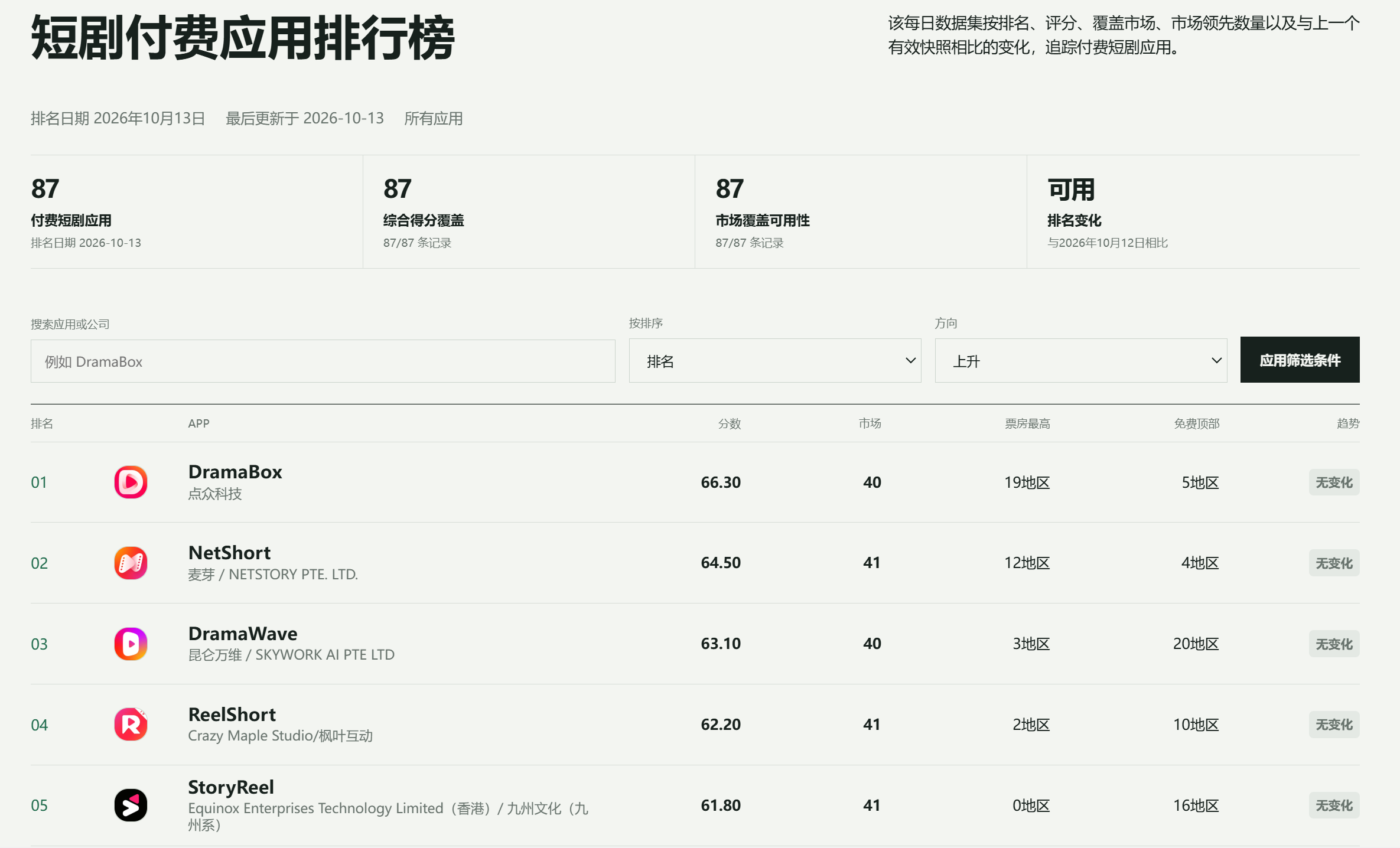This screenshot has height=848, width=1400.
Task: Click the score 64.50 for NetShort
Action: (721, 563)
